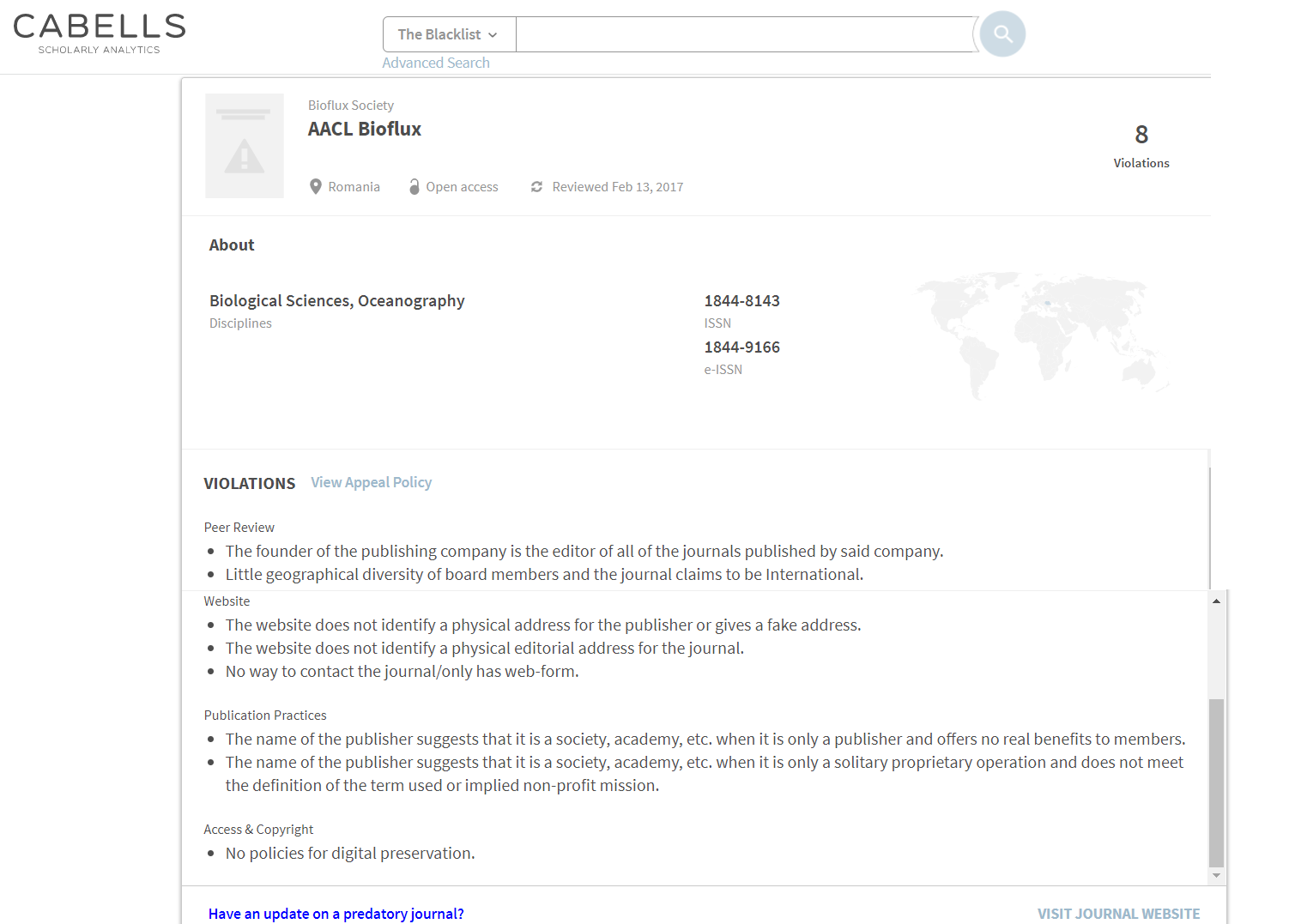This screenshot has width=1295, height=924.
Task: Open View Appeal Policy link
Action: click(x=371, y=482)
